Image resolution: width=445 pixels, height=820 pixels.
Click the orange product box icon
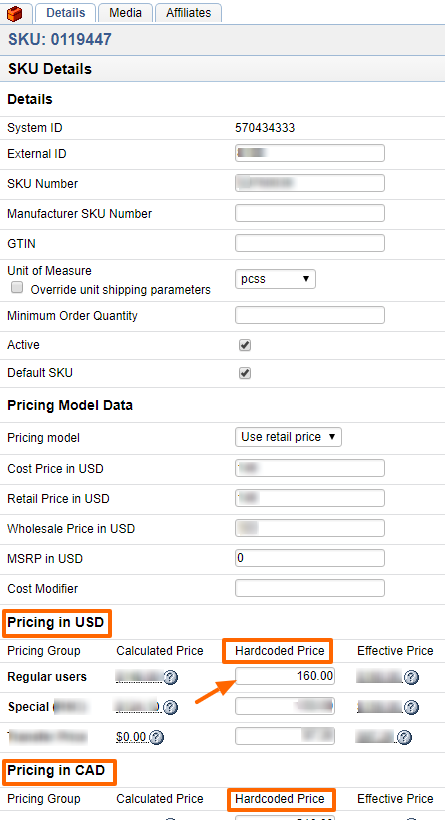pos(15,13)
